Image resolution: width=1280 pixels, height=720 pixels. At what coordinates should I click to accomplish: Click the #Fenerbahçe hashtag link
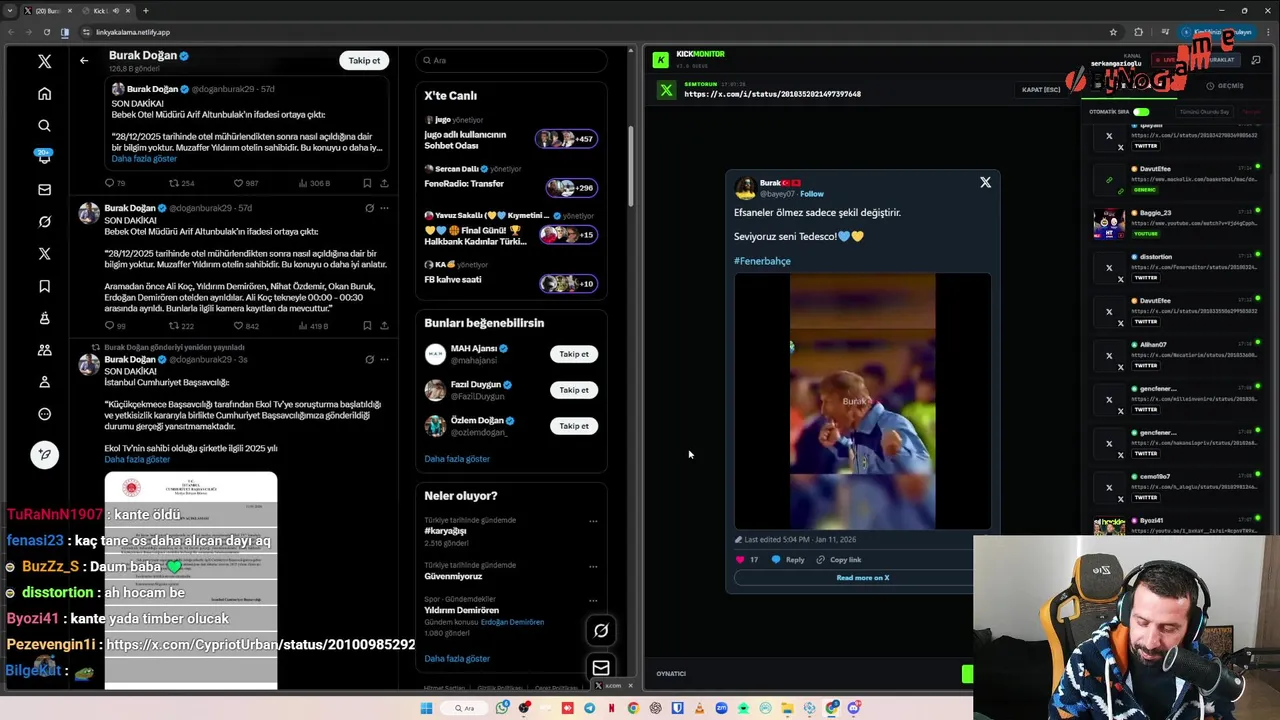pyautogui.click(x=762, y=261)
